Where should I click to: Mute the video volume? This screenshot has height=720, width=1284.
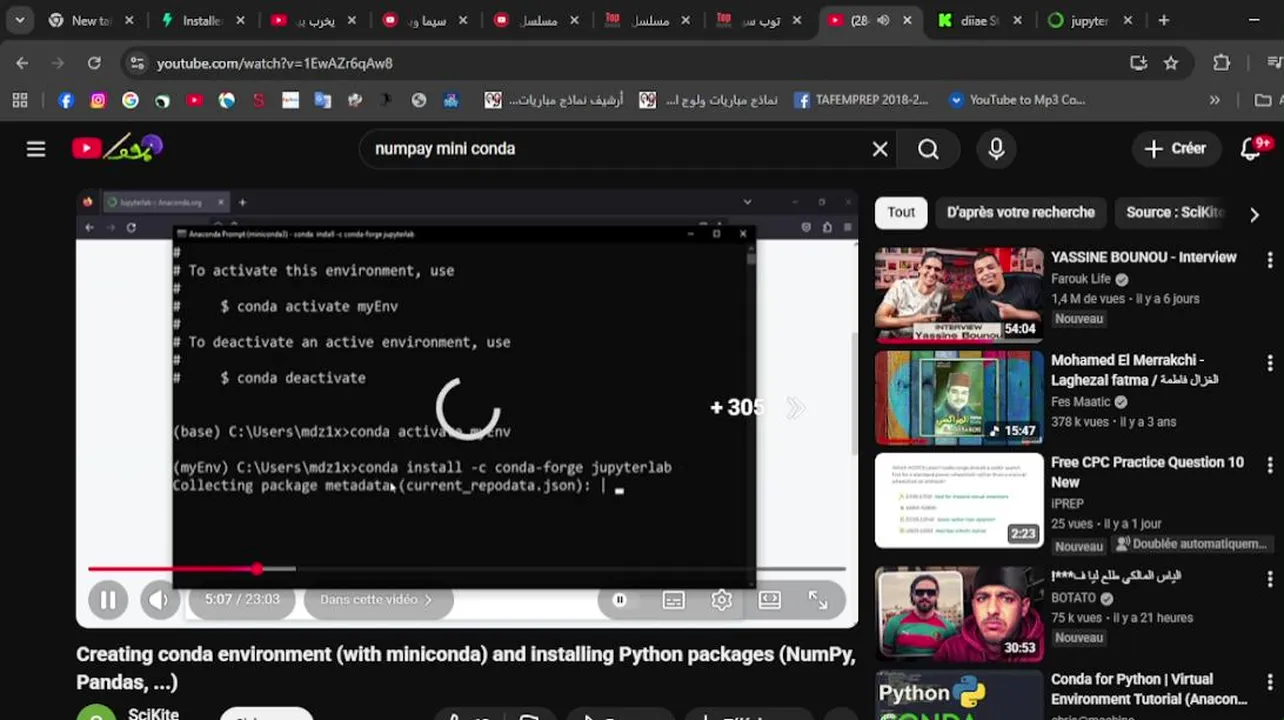tap(158, 600)
